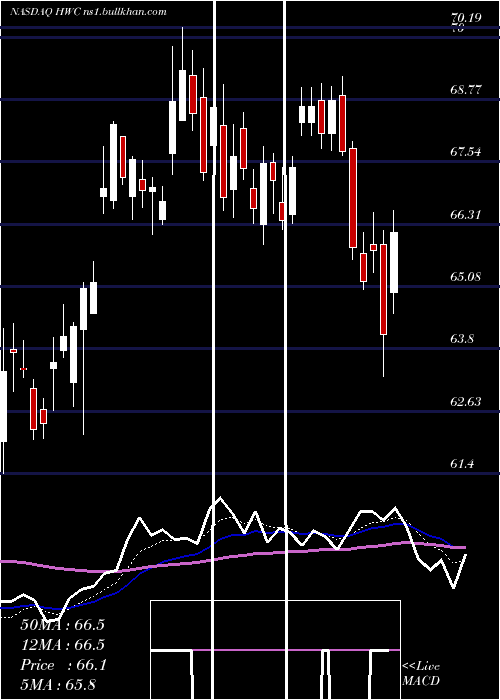Click the <<Live MACD label

[x=421, y=673]
